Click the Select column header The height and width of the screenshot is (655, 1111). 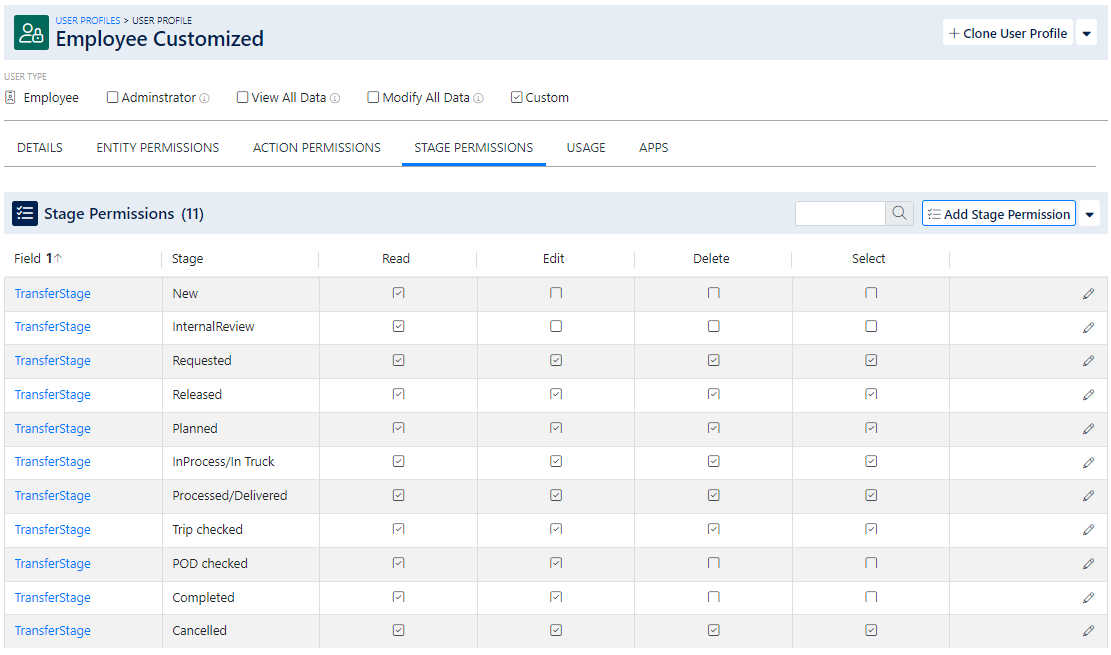[x=868, y=259]
